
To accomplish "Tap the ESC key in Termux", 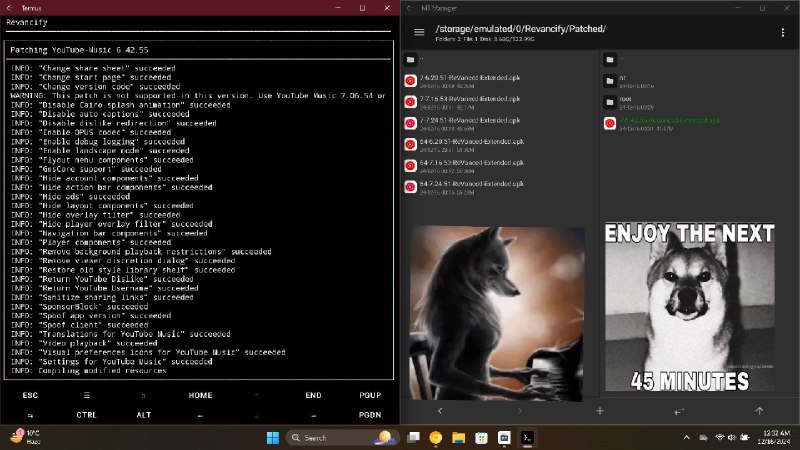I will 30,395.
